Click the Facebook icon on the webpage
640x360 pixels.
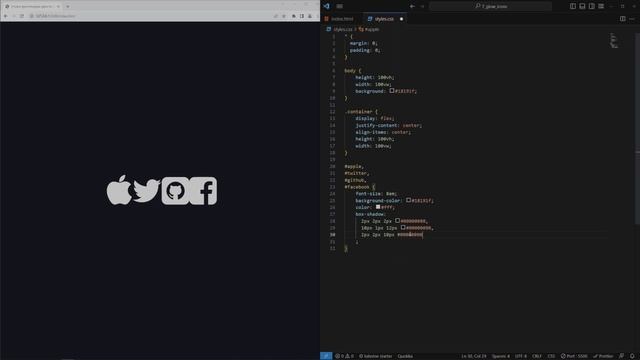203,191
